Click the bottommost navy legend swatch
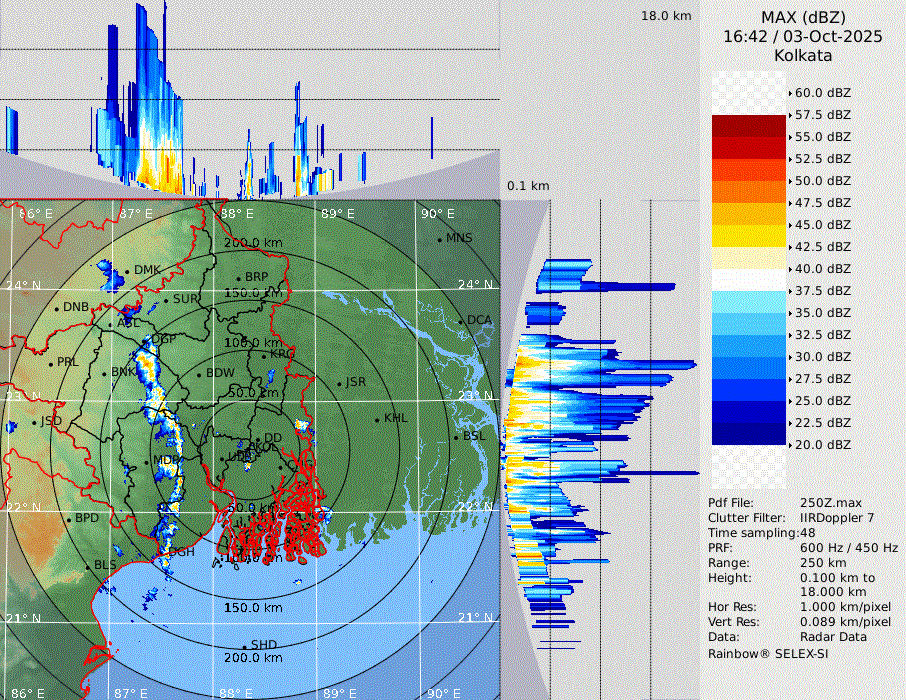 (749, 434)
